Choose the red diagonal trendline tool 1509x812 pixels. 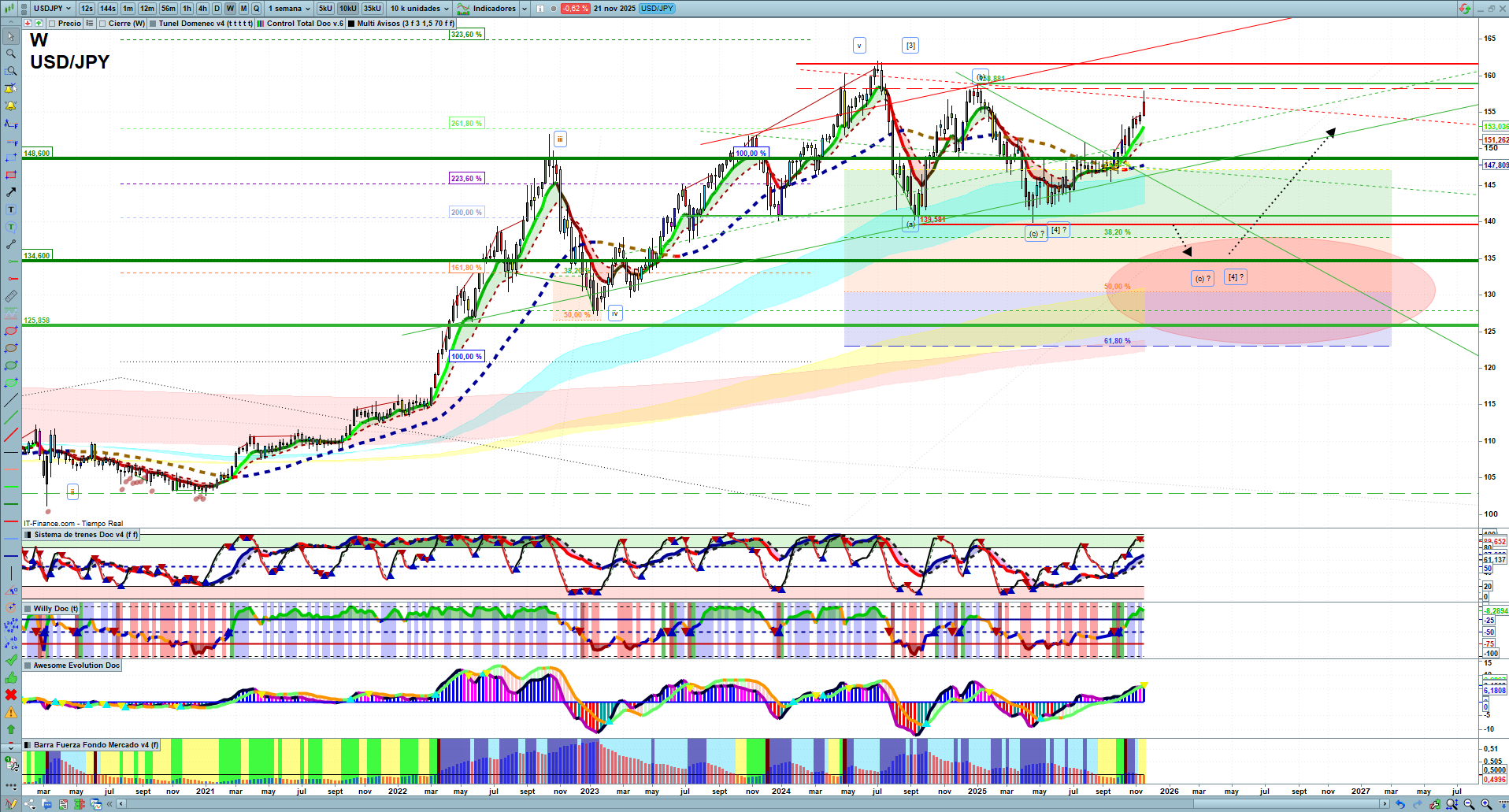pos(11,435)
